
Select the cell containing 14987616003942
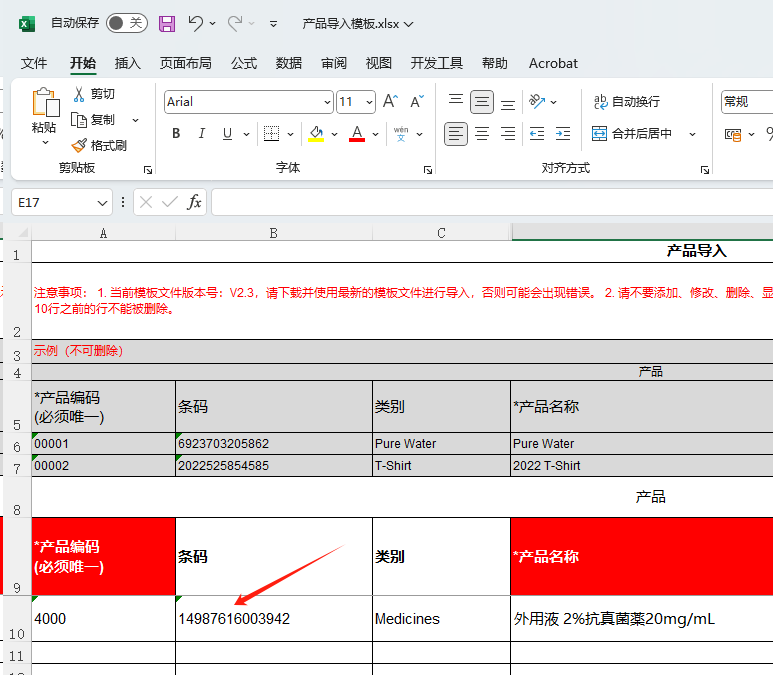[274, 619]
